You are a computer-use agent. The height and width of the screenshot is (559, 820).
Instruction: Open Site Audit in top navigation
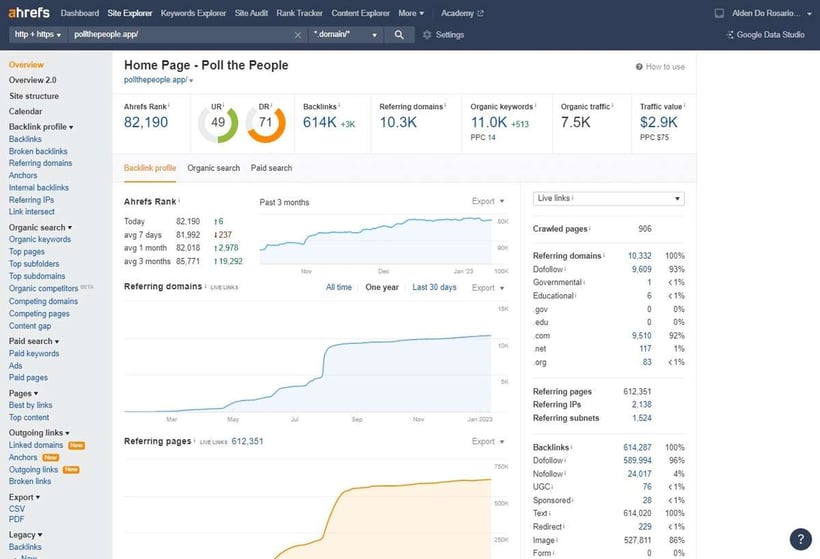[251, 13]
